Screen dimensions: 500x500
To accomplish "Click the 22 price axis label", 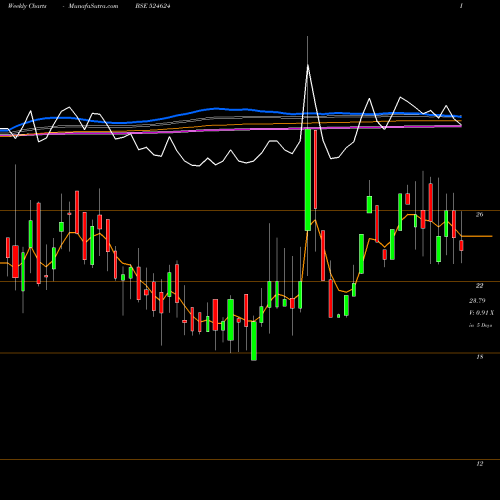I will (x=479, y=286).
